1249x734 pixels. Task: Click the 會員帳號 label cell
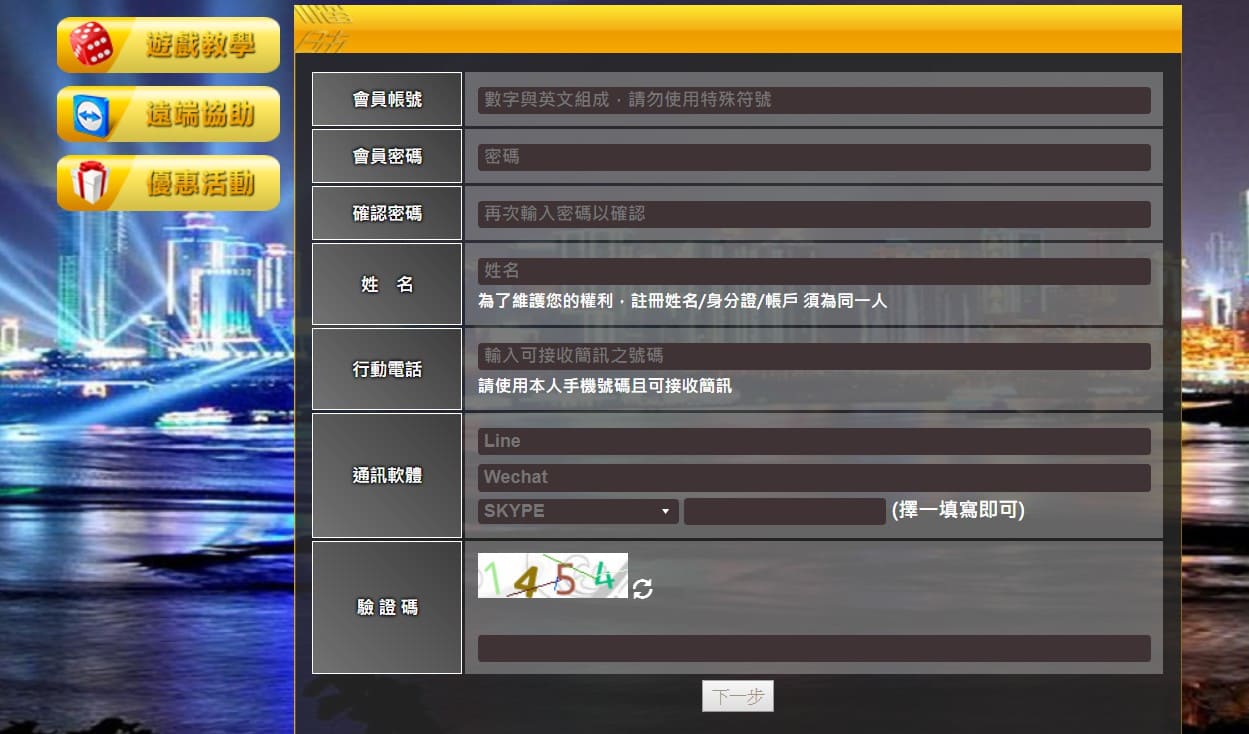[387, 99]
